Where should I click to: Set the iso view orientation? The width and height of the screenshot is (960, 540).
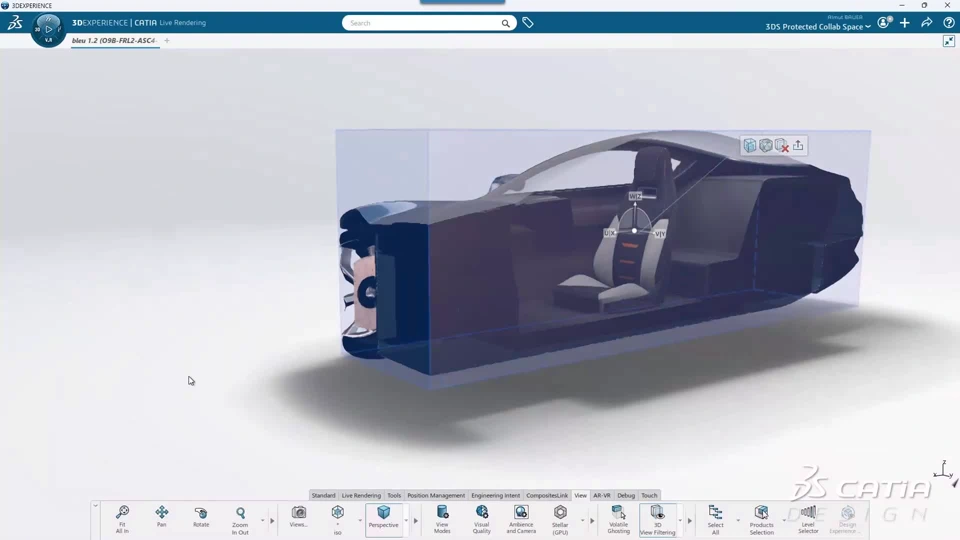tap(337, 520)
